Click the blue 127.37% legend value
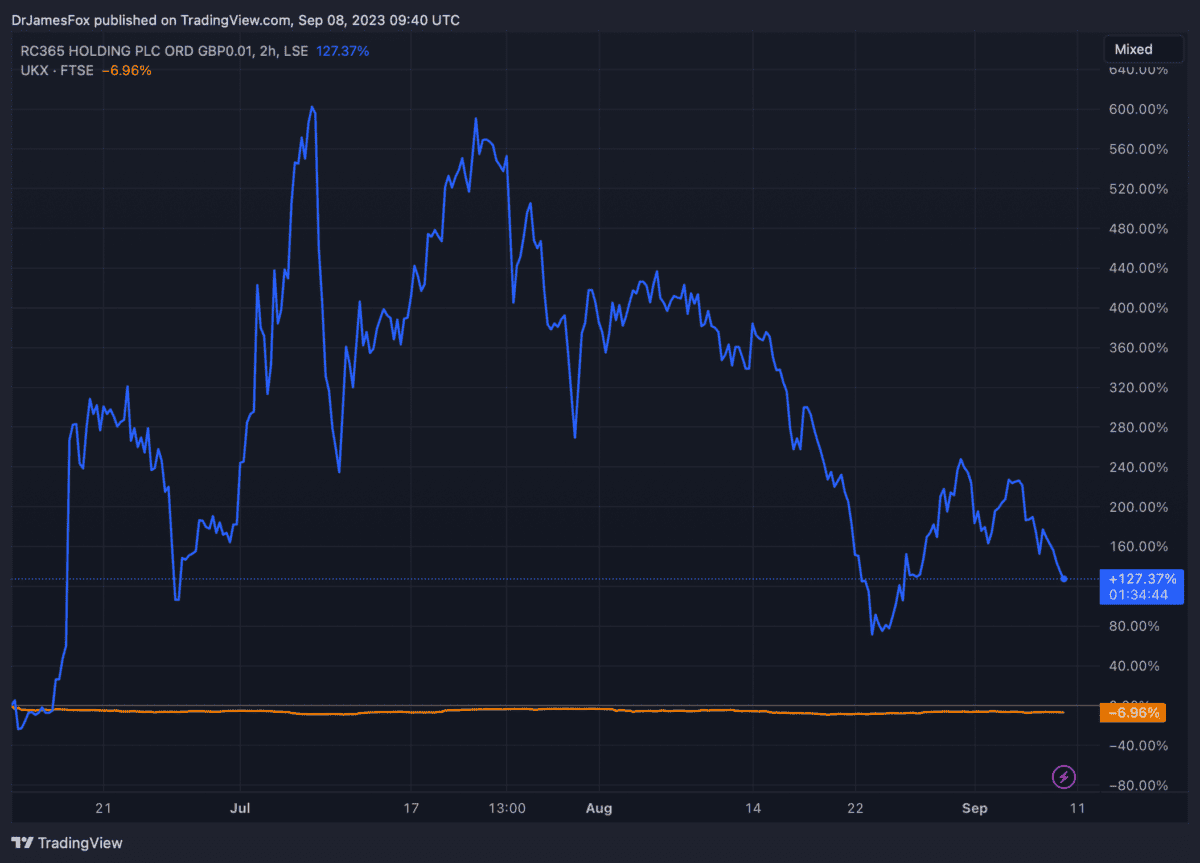Viewport: 1200px width, 863px height. click(344, 50)
